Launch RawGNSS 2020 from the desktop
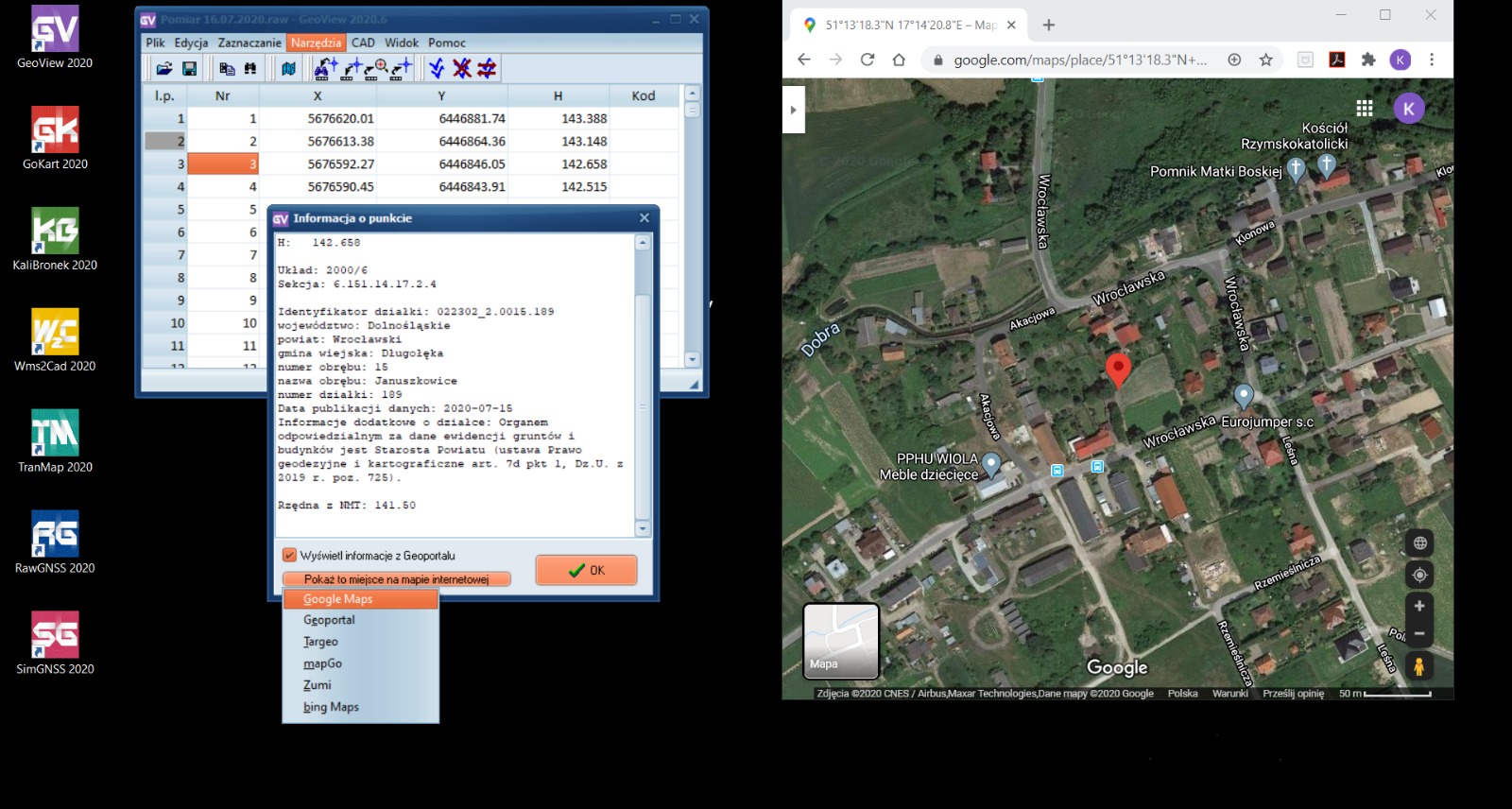 click(55, 543)
